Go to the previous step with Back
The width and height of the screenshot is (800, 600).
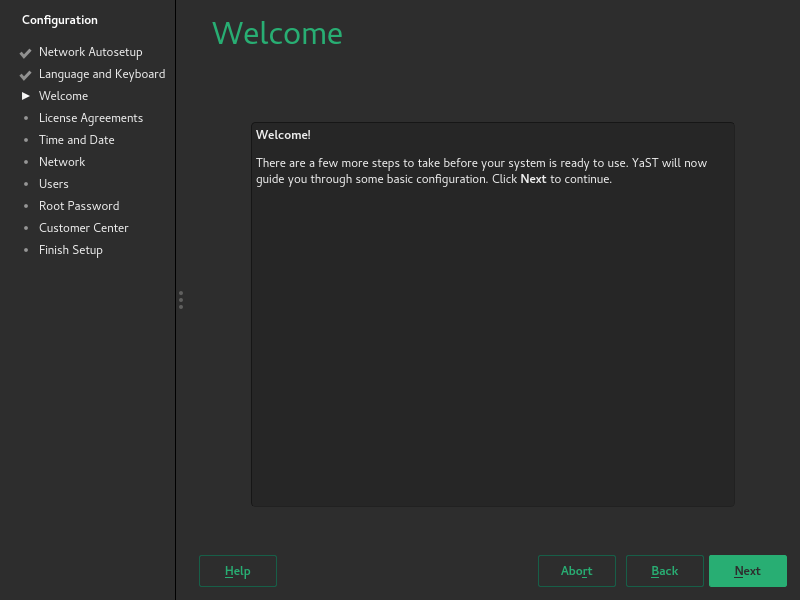664,571
